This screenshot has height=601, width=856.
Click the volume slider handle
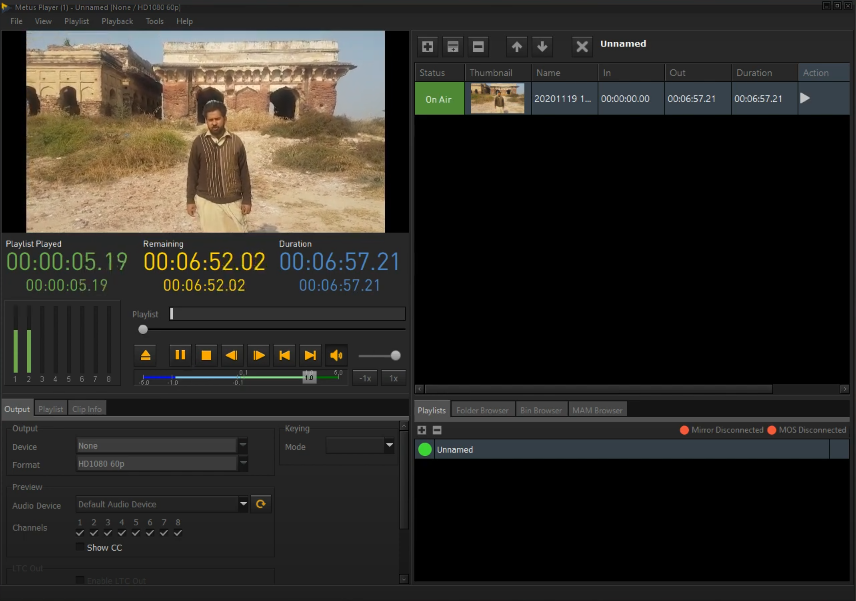click(396, 356)
